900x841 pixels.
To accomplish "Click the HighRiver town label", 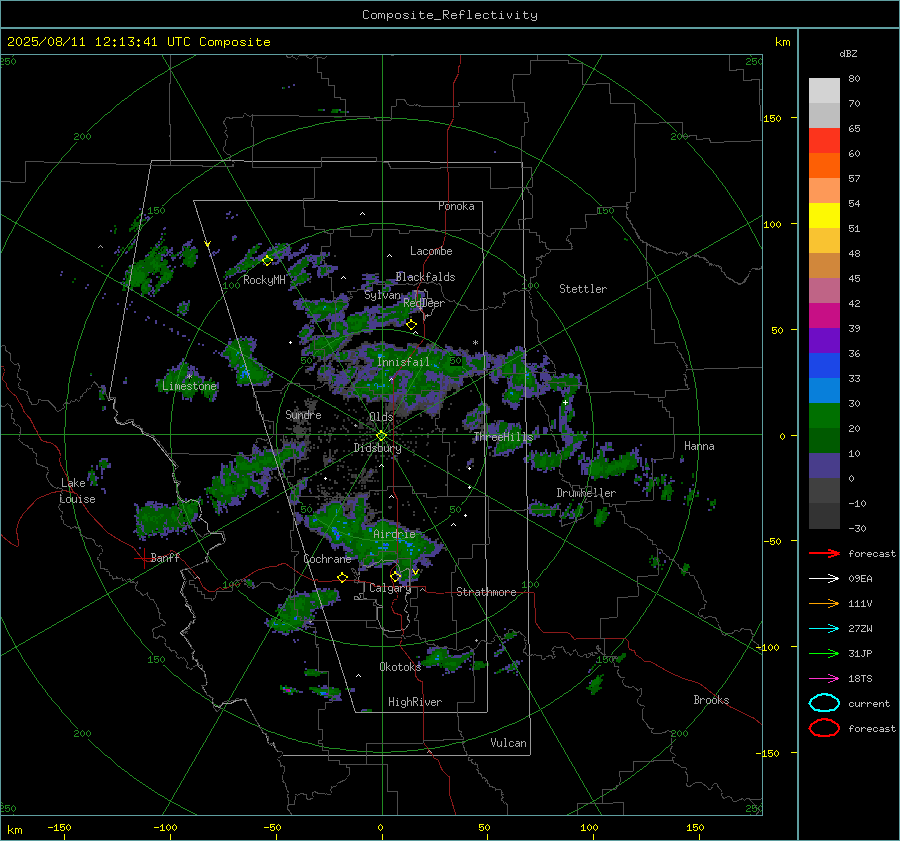I will [x=415, y=702].
